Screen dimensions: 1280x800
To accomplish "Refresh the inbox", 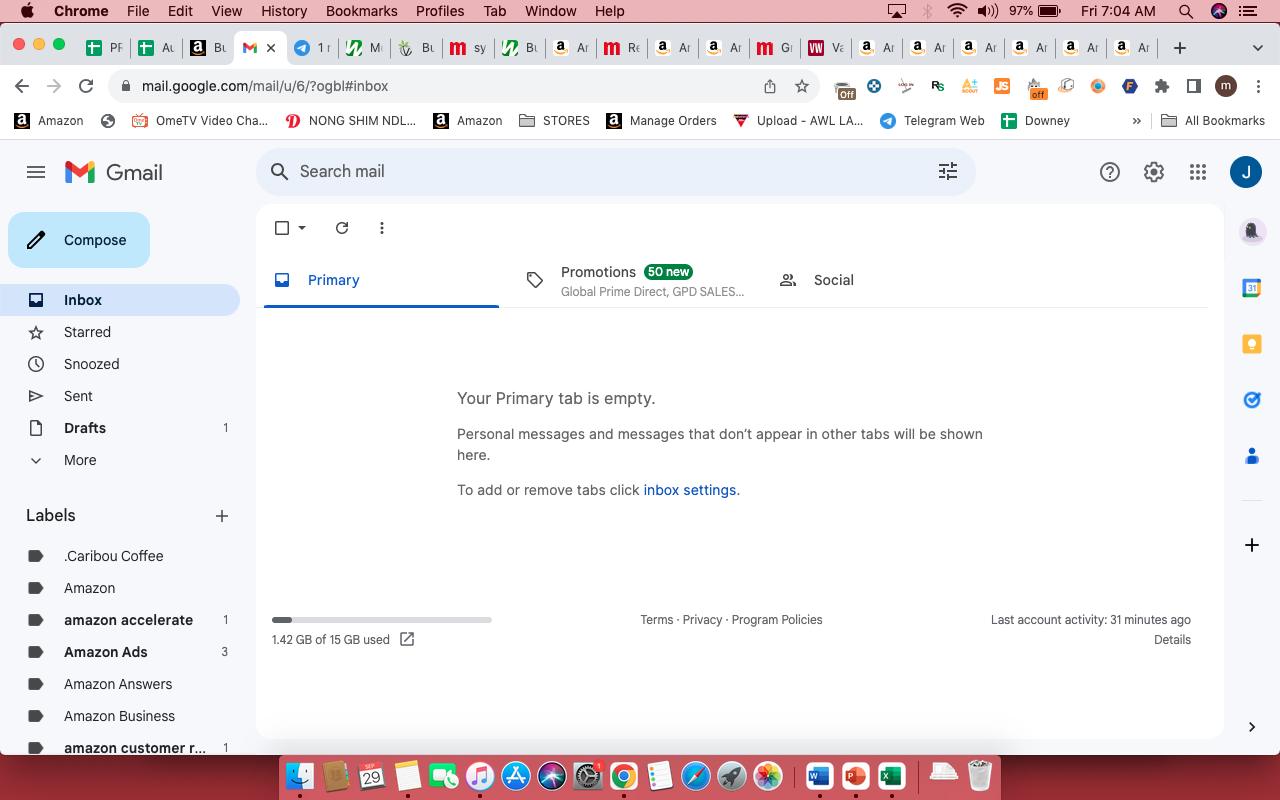I will point(342,228).
